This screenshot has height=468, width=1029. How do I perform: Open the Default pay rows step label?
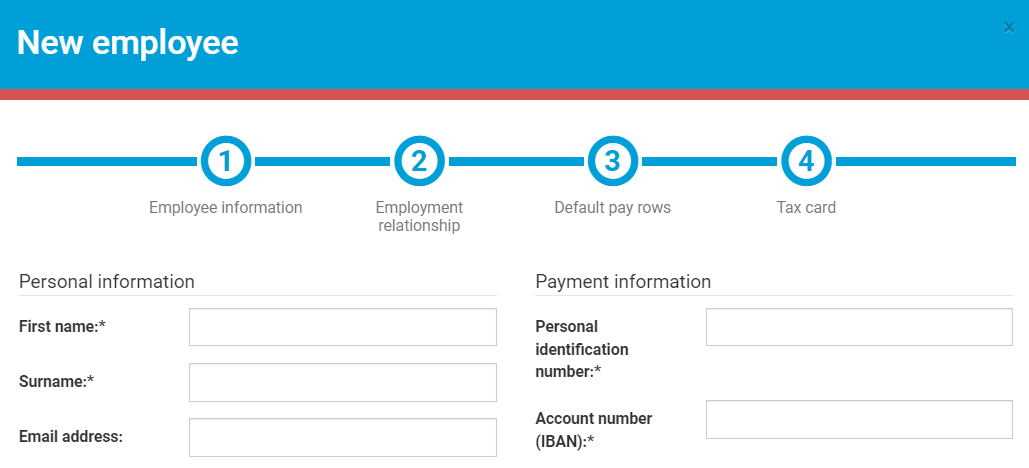[612, 208]
